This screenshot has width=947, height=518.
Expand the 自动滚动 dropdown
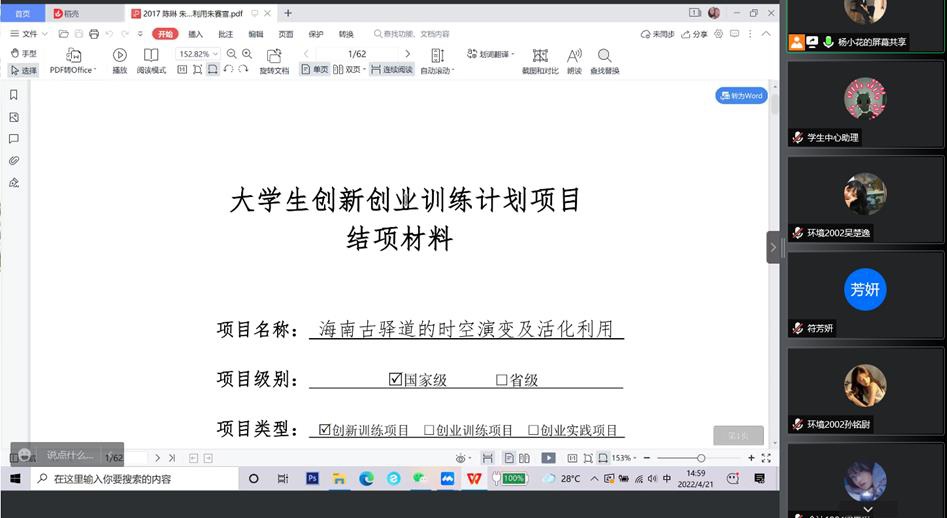pos(452,70)
